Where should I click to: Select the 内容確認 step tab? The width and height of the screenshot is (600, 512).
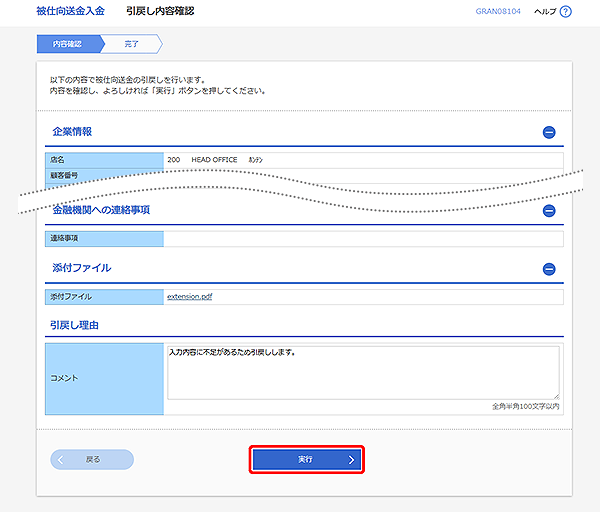[70, 44]
